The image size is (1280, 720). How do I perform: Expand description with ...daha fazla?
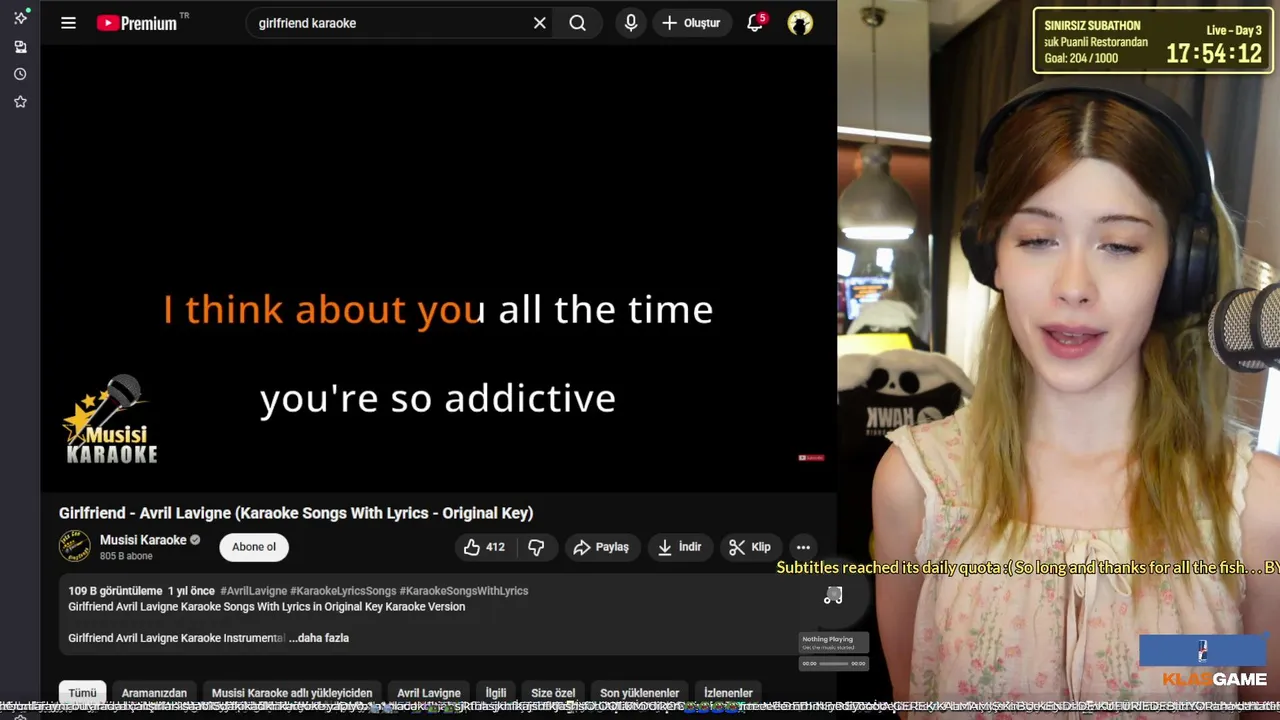click(319, 638)
